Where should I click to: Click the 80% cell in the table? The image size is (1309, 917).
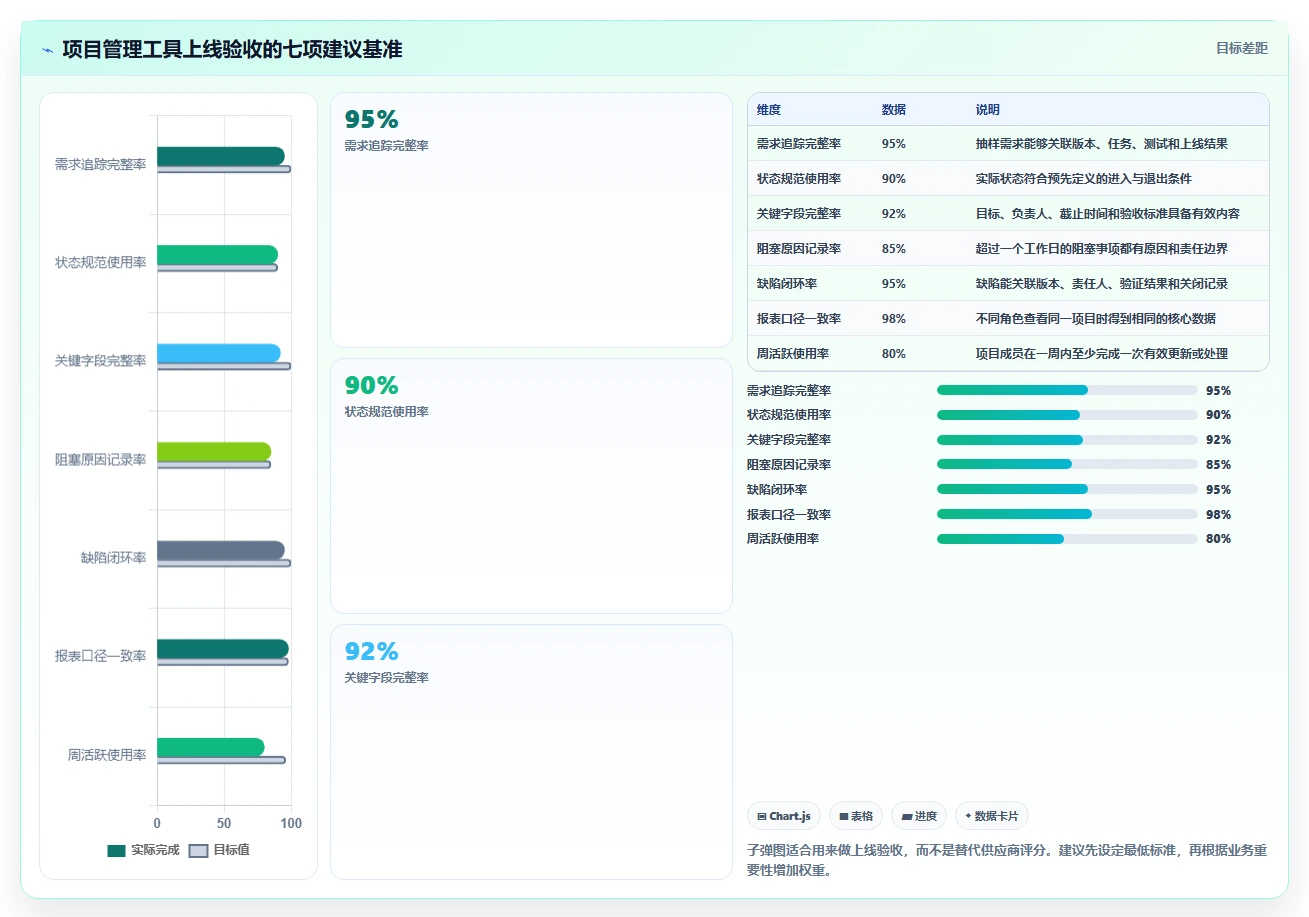pos(894,354)
